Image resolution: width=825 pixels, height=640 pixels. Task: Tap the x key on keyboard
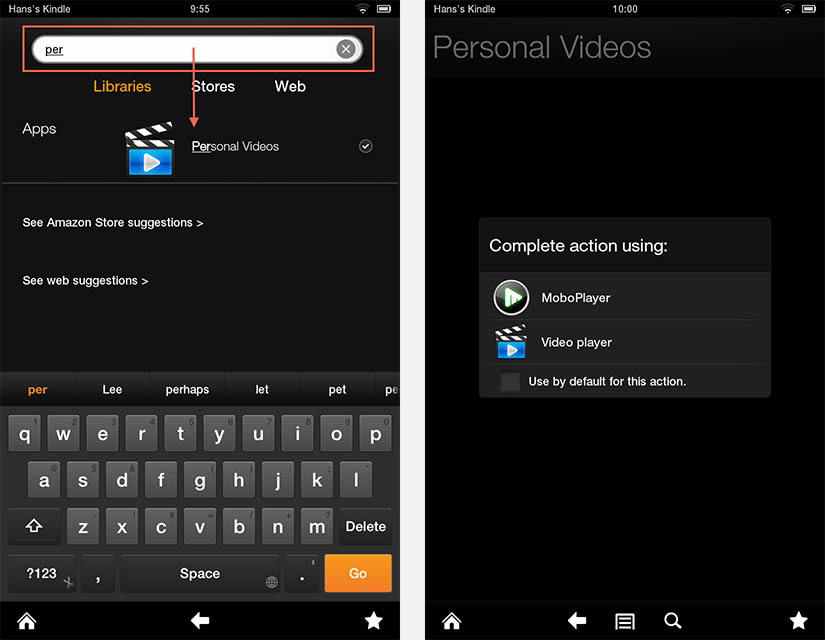coord(122,526)
